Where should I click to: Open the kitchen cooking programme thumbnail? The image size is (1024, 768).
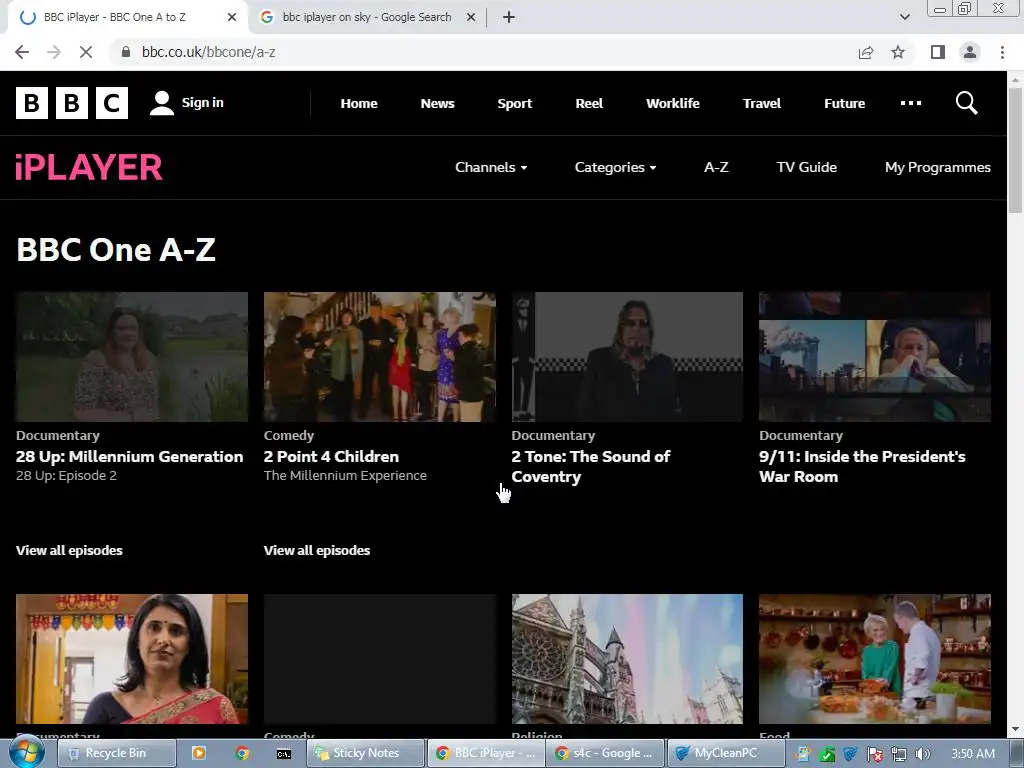(x=875, y=659)
